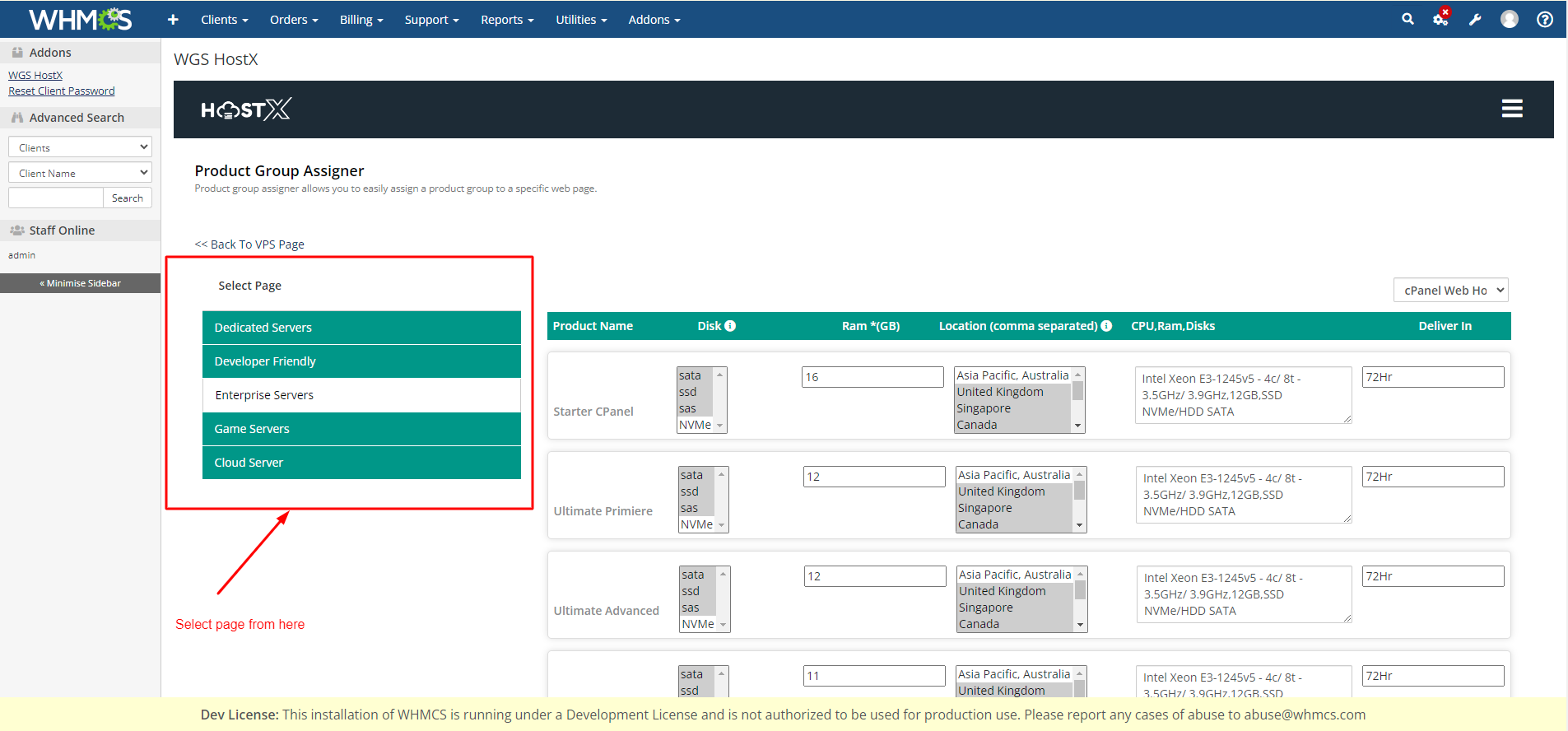The image size is (1568, 731).
Task: Open the Billing menu
Action: click(361, 20)
